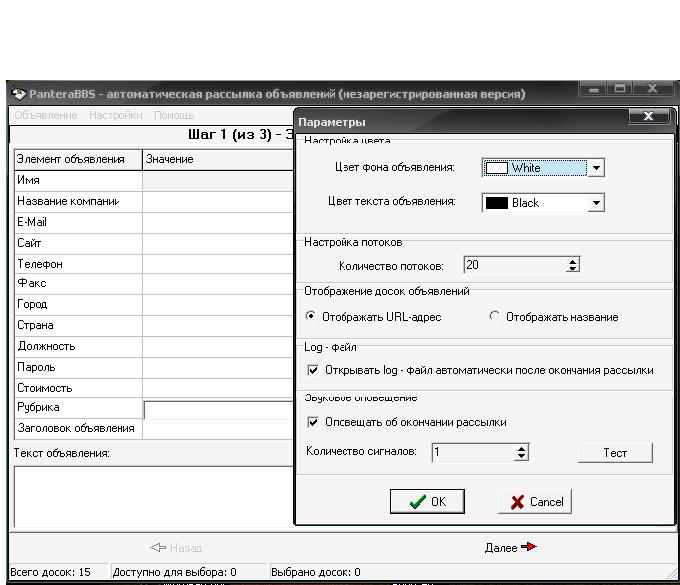This screenshot has height=585, width=680.
Task: Close the Параметры dialog with the X button
Action: coord(648,116)
